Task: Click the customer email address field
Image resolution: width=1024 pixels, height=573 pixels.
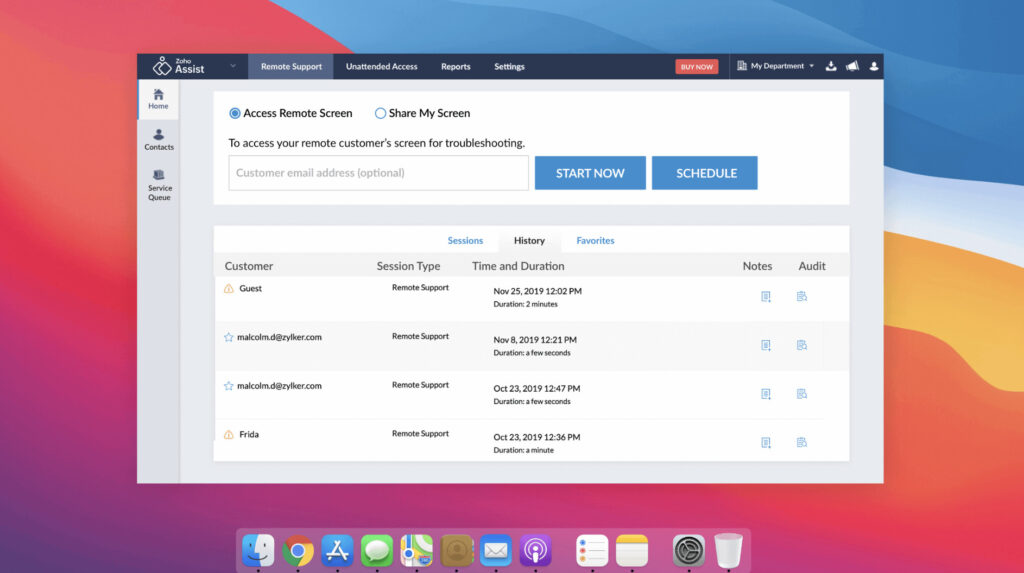Action: pos(378,173)
